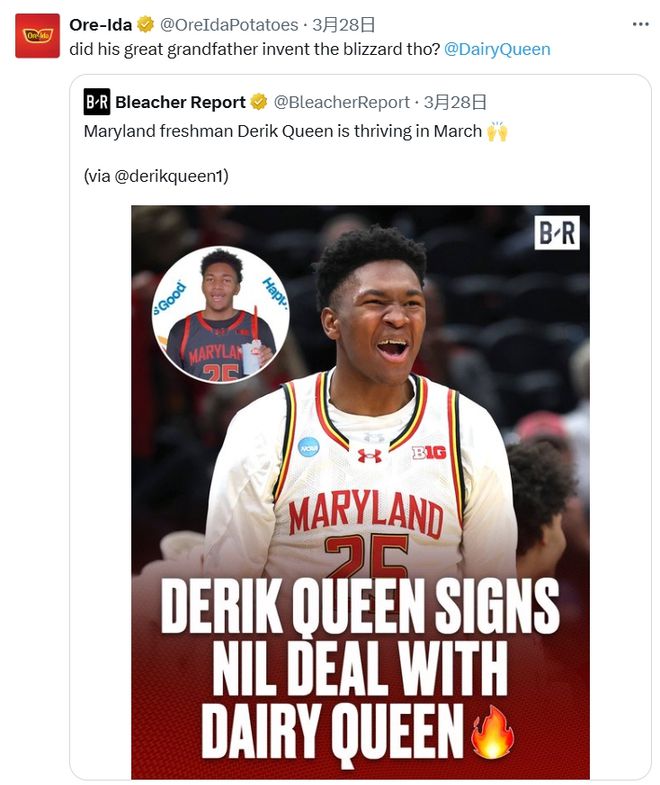660x785 pixels.
Task: Open the Bleacher Report display name link
Action: [x=180, y=102]
